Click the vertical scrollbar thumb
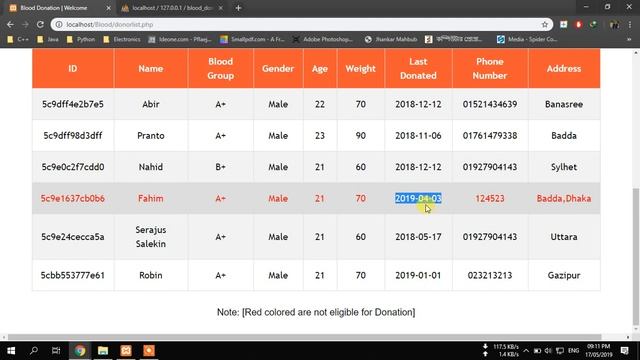Screen dimensions: 640x360 tap(636, 257)
